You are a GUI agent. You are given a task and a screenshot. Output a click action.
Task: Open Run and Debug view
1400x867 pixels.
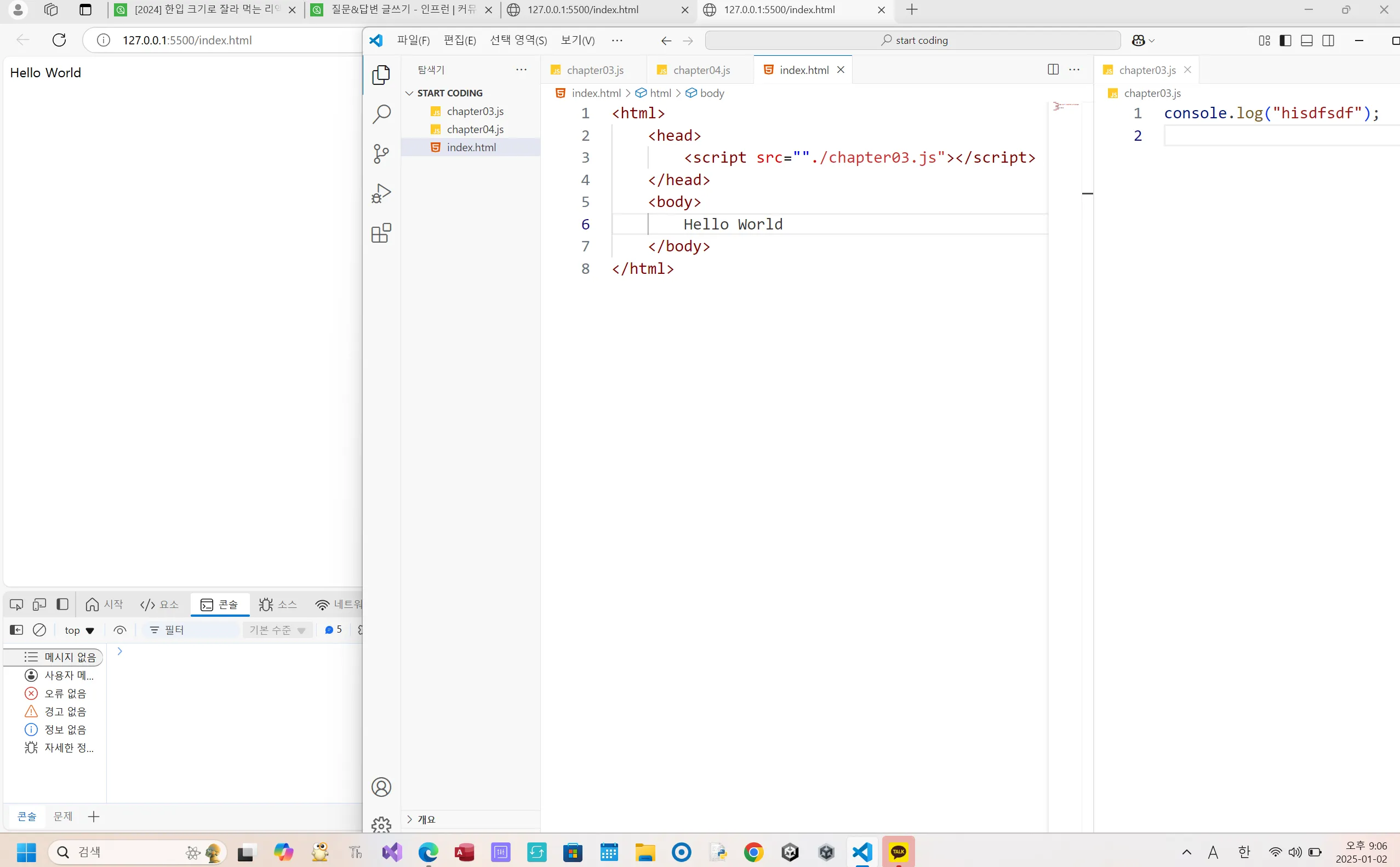(x=381, y=193)
